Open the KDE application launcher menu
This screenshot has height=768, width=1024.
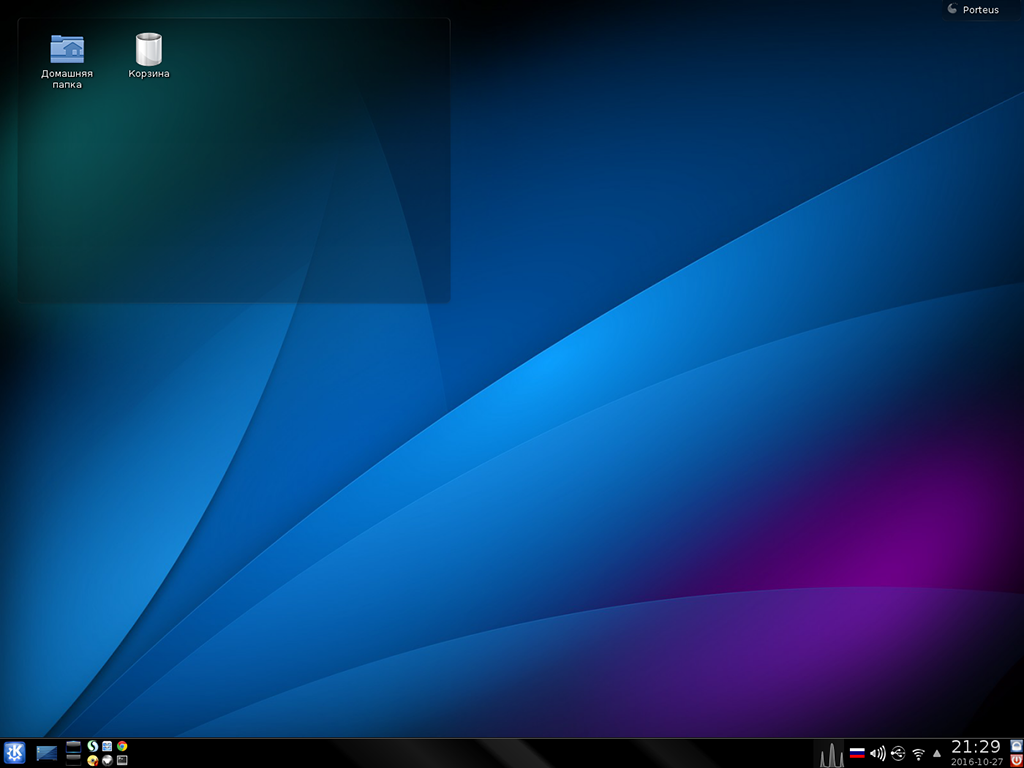click(x=14, y=753)
